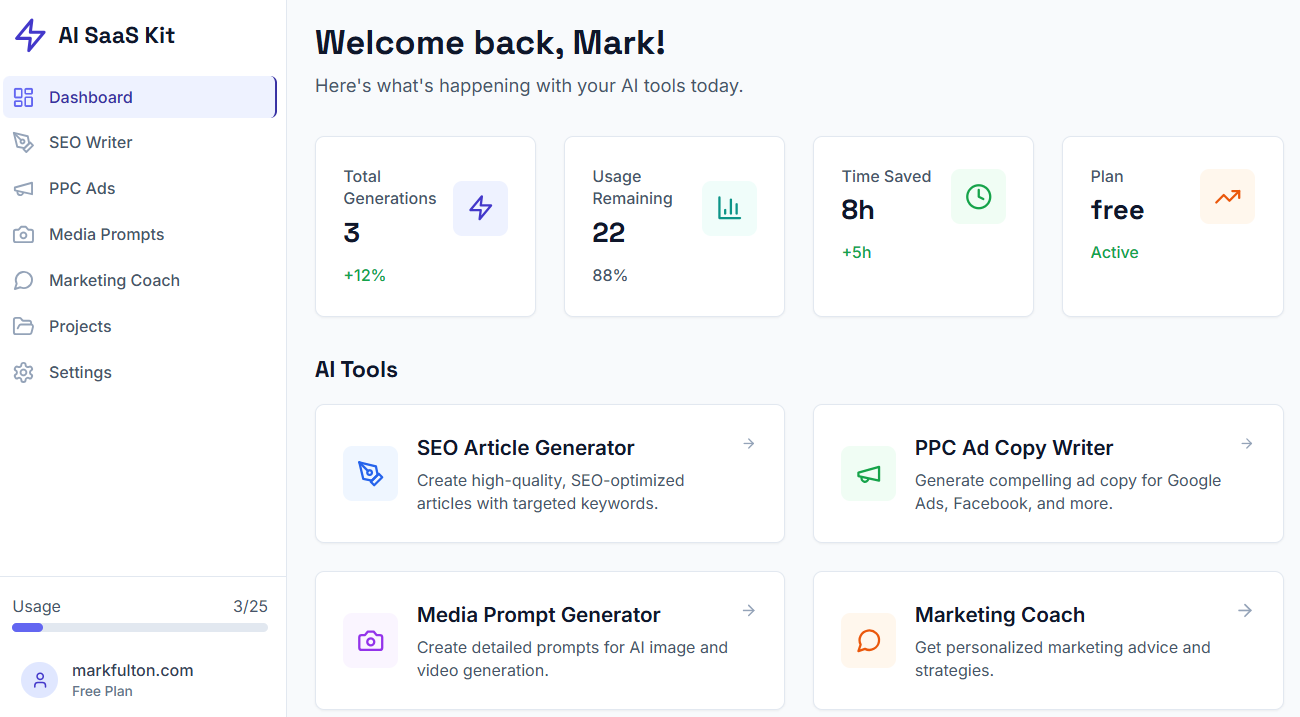Click the user avatar icon next to markfulton.com
Viewport: 1300px width, 717px height.
(39, 680)
